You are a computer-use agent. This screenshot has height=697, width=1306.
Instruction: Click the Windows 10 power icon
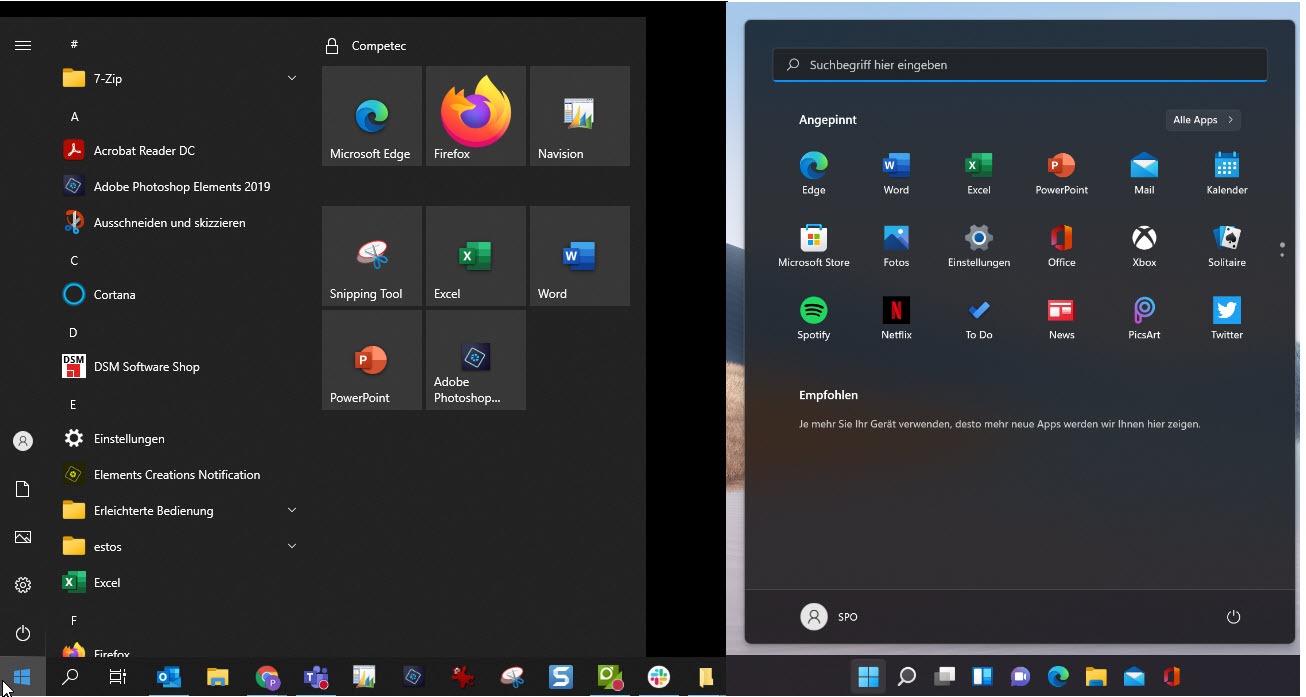click(23, 633)
